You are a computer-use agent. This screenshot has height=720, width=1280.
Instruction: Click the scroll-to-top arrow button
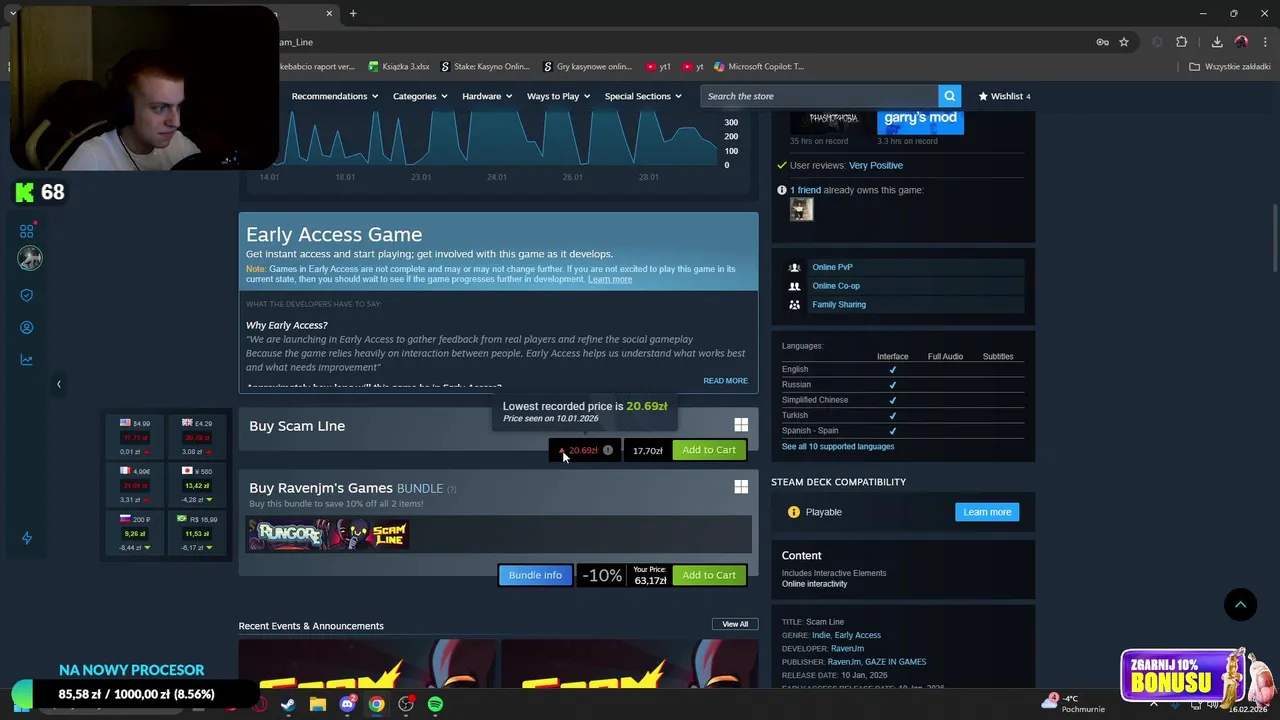(x=1240, y=604)
